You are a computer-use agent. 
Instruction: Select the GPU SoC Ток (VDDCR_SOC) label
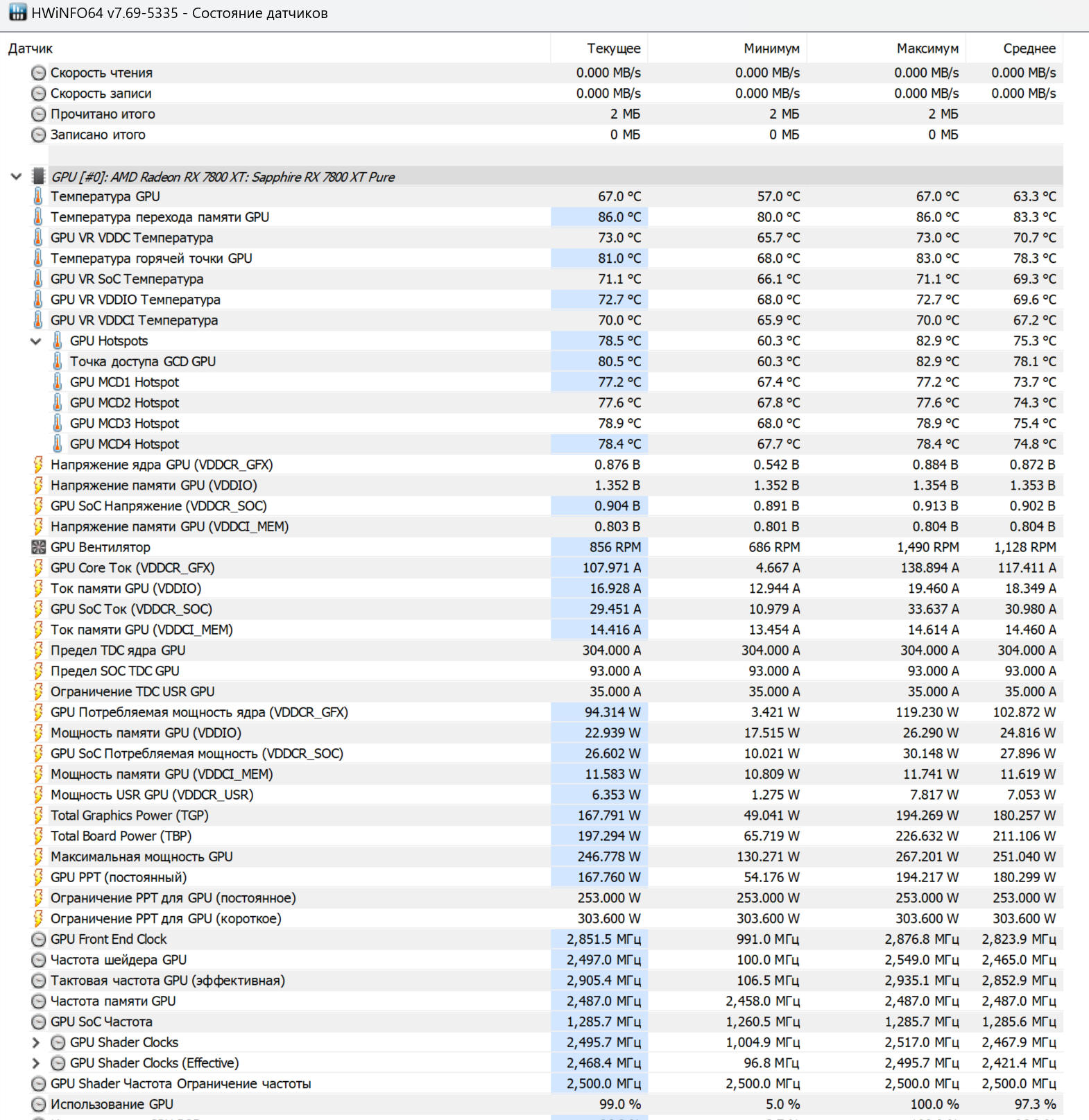(x=132, y=610)
